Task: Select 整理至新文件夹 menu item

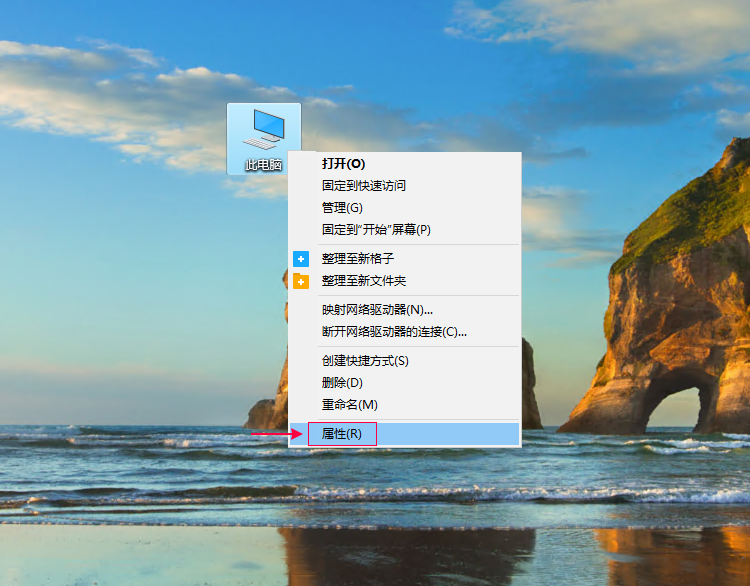Action: [x=405, y=281]
